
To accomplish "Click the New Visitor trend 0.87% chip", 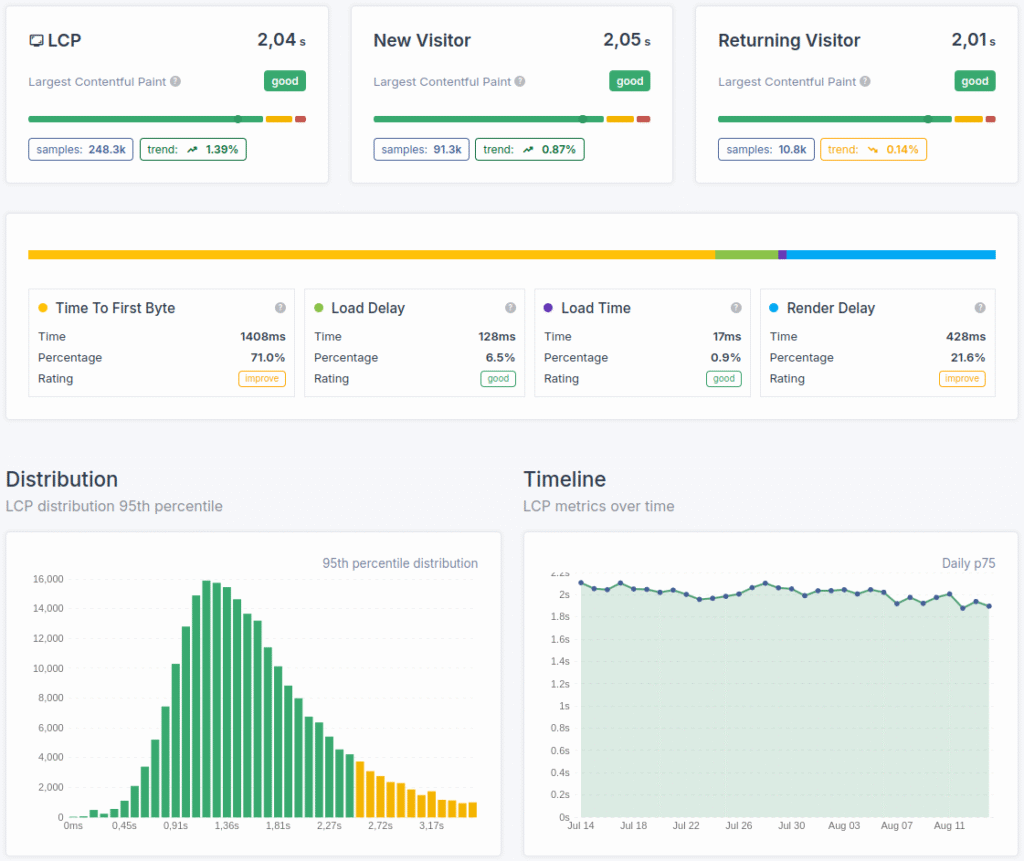I will click(x=530, y=148).
